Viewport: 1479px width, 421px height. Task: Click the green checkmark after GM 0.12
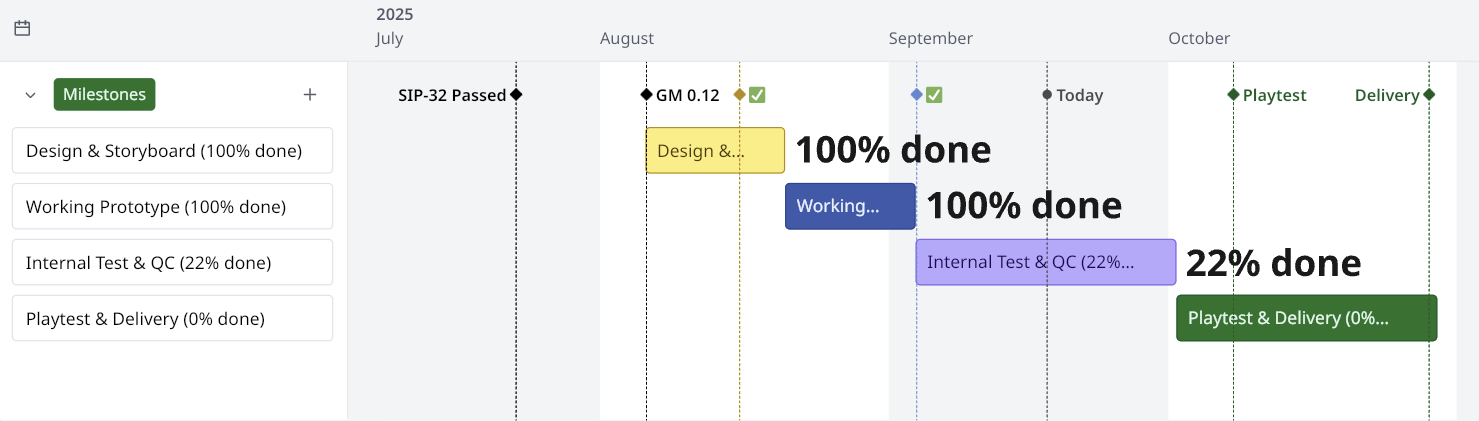(757, 95)
